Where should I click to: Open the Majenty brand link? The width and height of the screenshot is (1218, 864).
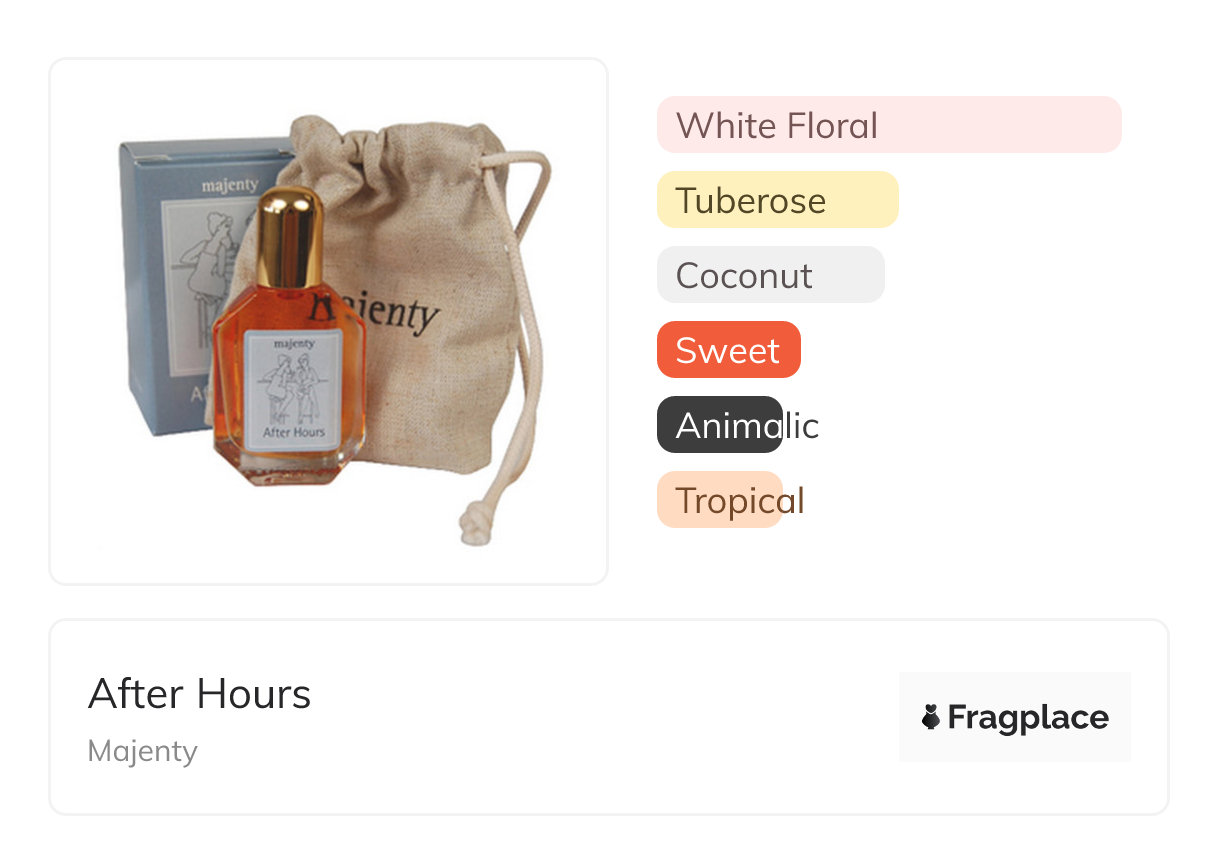coord(142,751)
